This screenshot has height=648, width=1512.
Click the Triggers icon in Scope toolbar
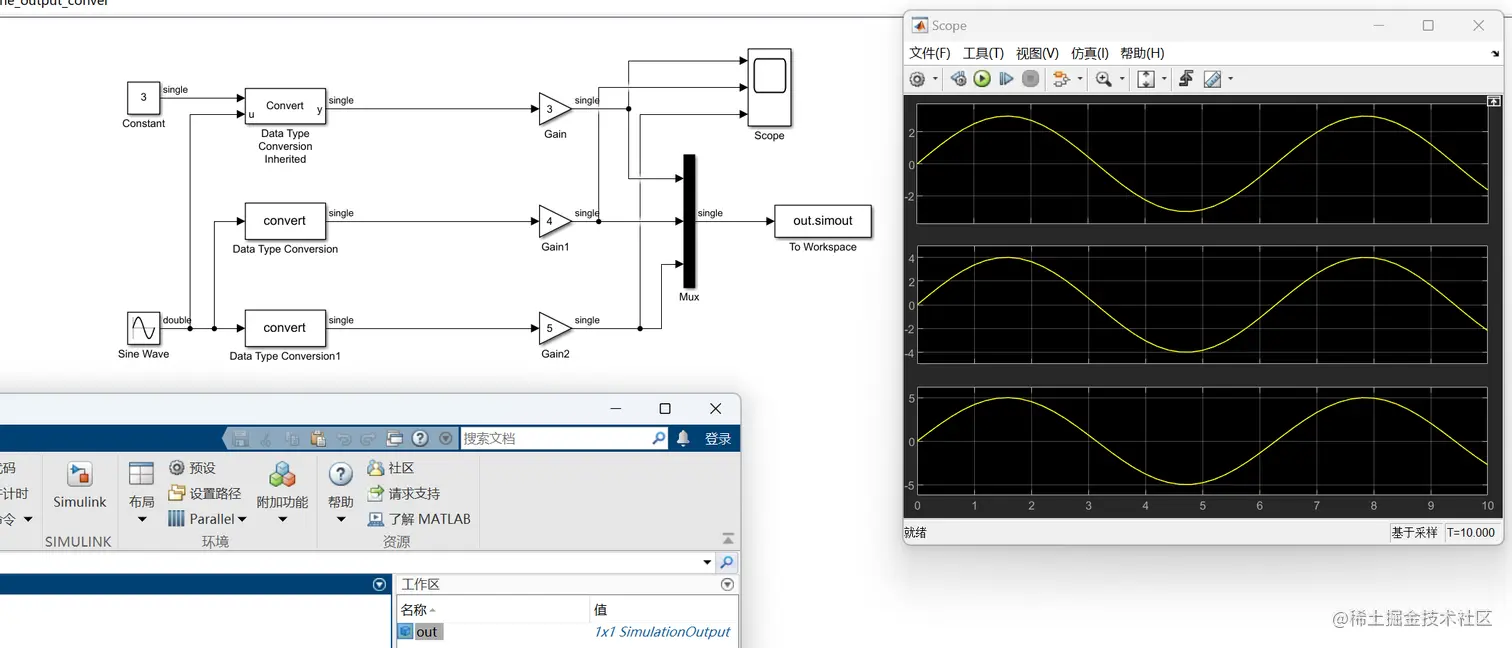pos(1186,79)
